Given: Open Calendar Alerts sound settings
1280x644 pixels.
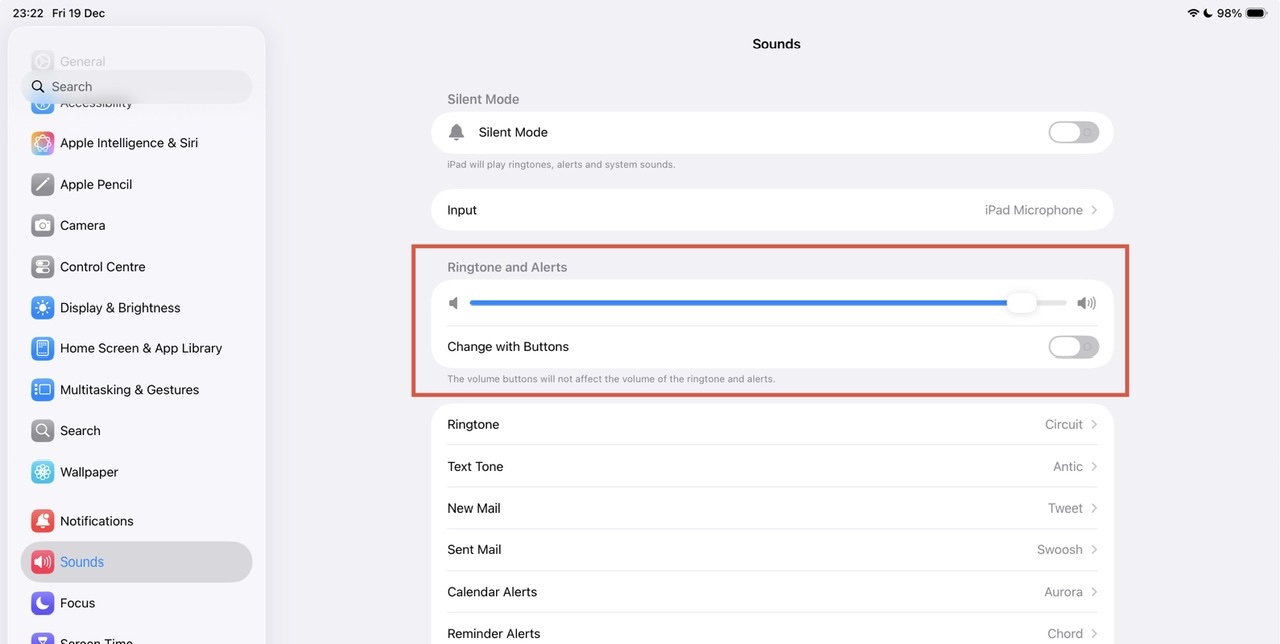Looking at the screenshot, I should 771,592.
